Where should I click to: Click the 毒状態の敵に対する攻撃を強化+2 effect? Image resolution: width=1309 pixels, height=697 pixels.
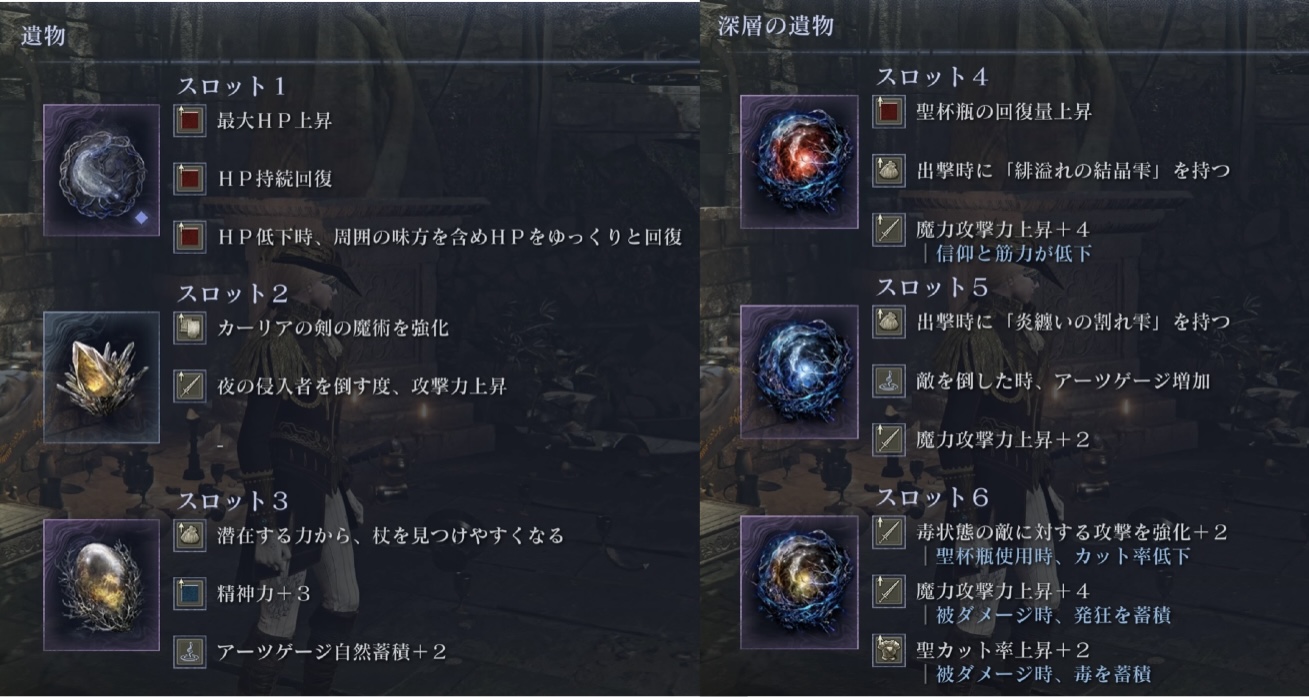[1071, 532]
